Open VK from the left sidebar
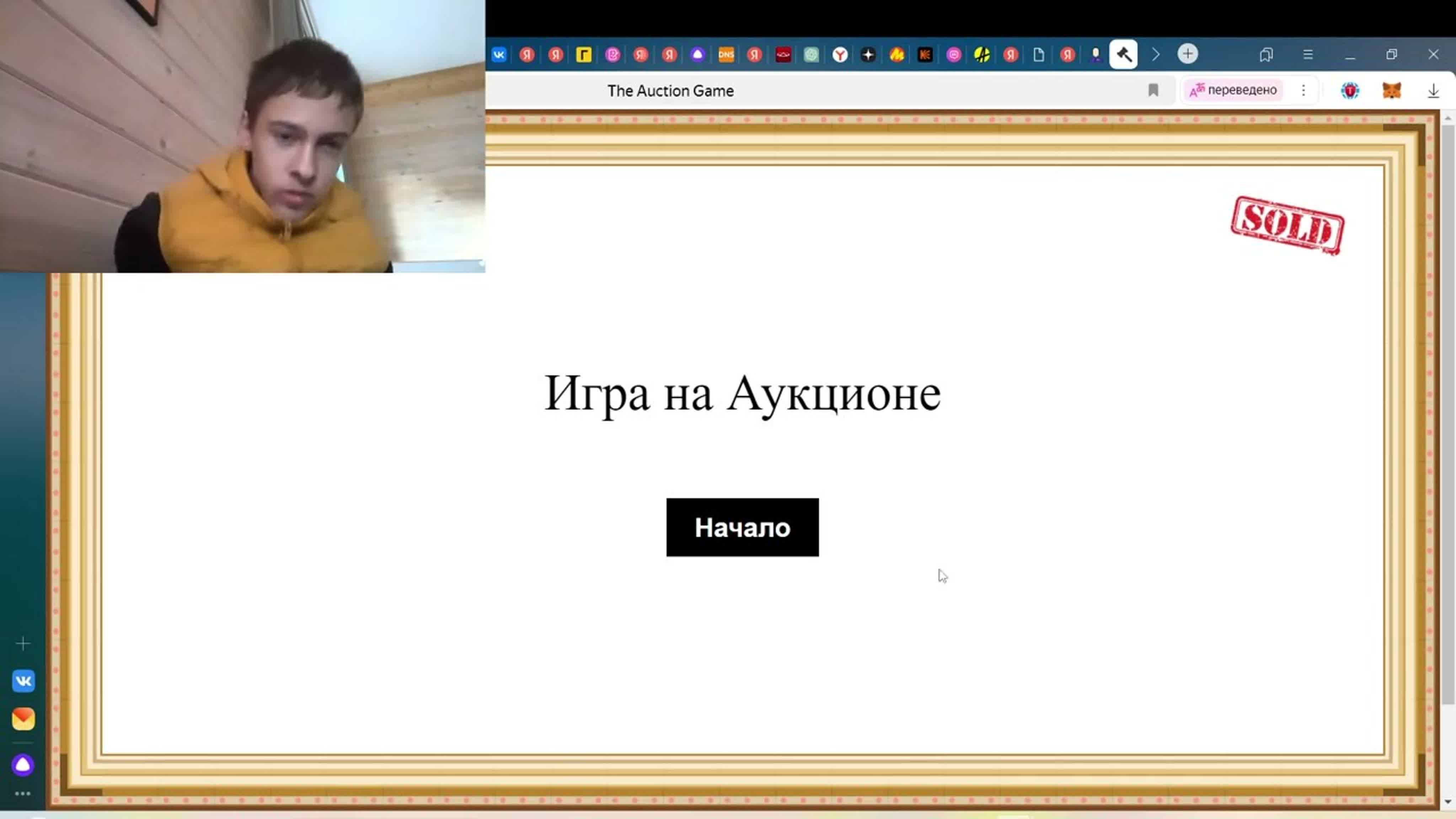The width and height of the screenshot is (1456, 819). click(23, 680)
